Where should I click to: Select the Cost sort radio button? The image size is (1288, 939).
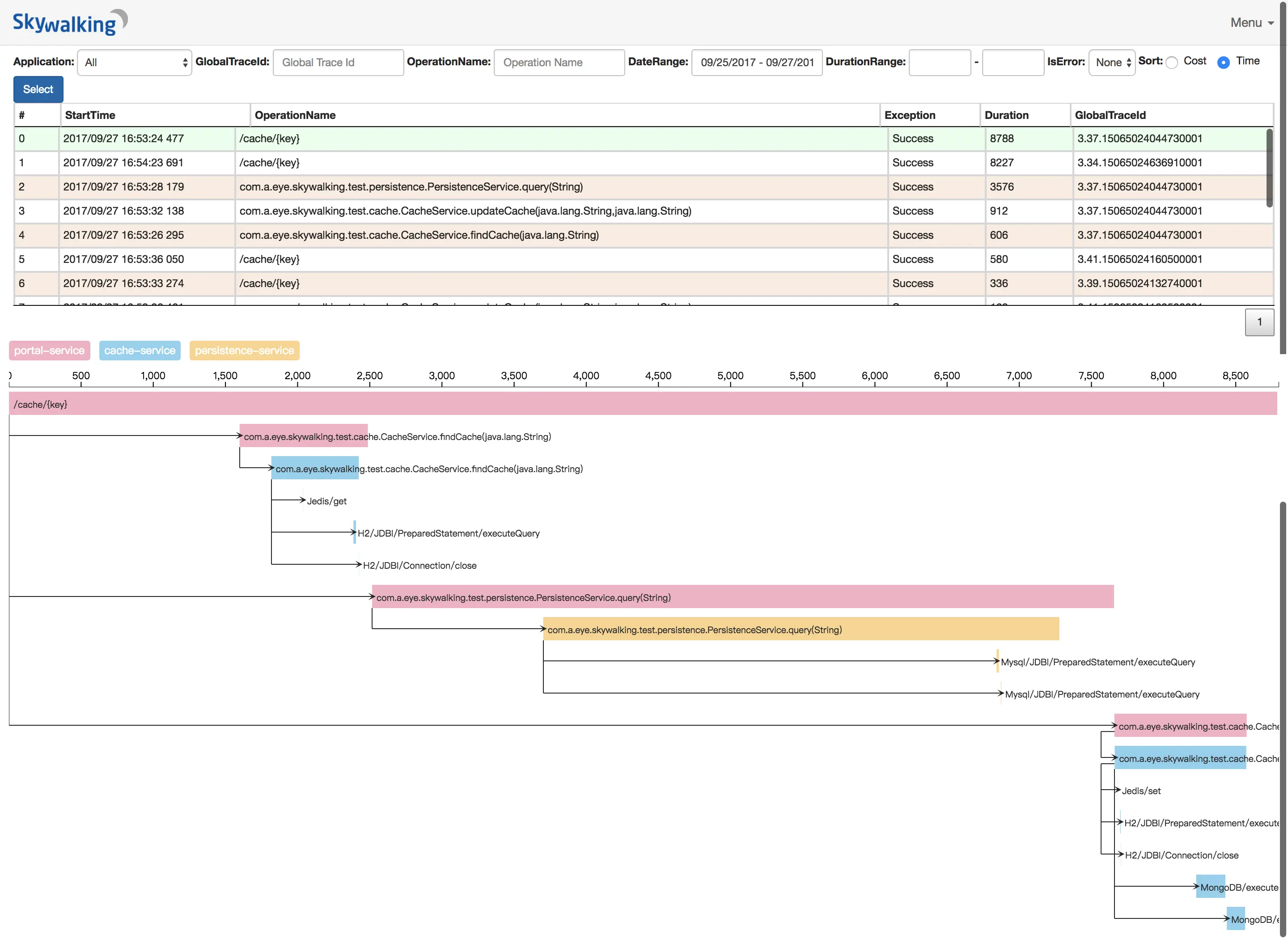pyautogui.click(x=1171, y=63)
